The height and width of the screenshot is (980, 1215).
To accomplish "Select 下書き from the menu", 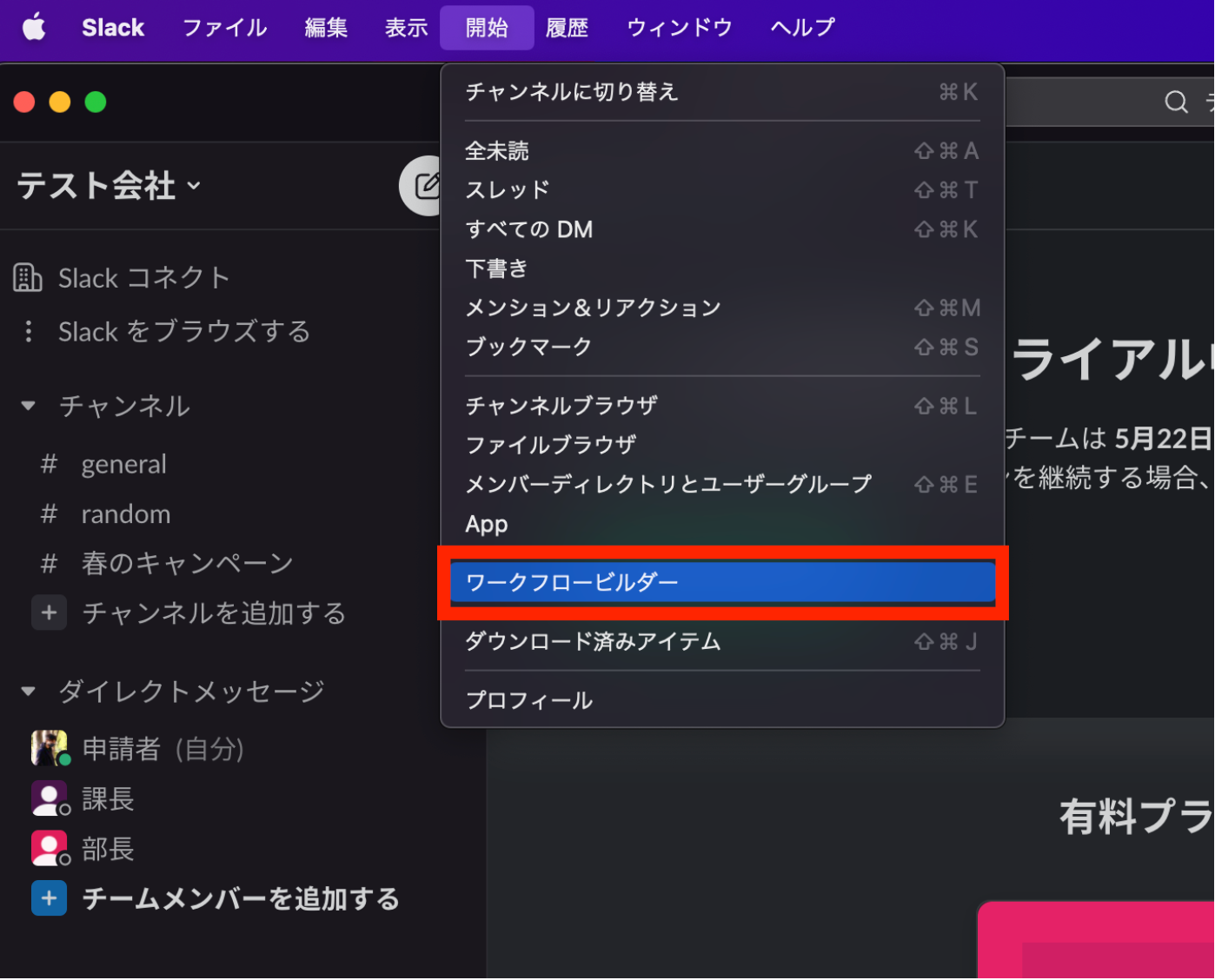I will click(722, 268).
